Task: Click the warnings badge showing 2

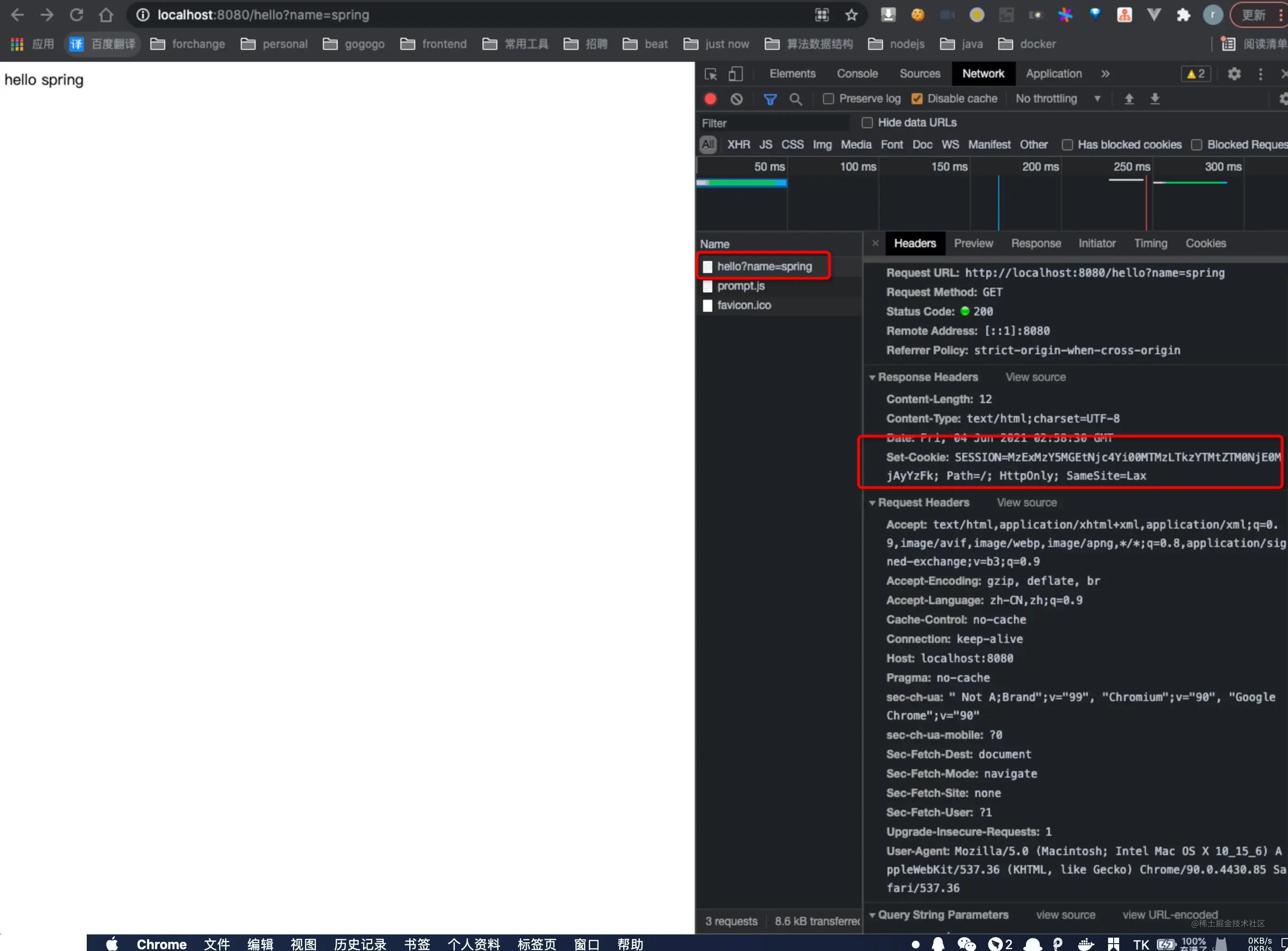Action: tap(1196, 74)
